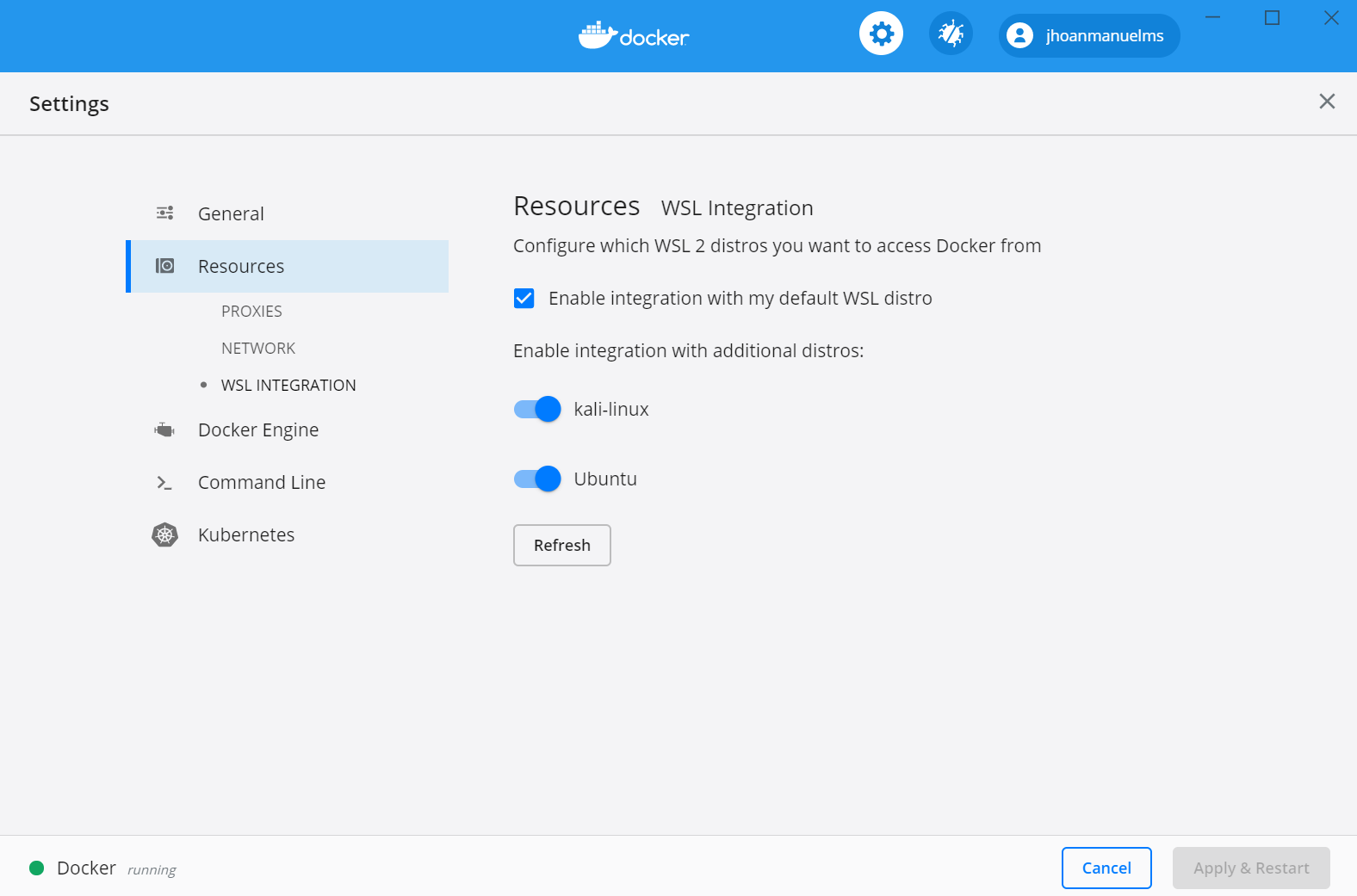Viewport: 1357px width, 896px height.
Task: Click the Kubernetes wheel icon
Action: [164, 535]
